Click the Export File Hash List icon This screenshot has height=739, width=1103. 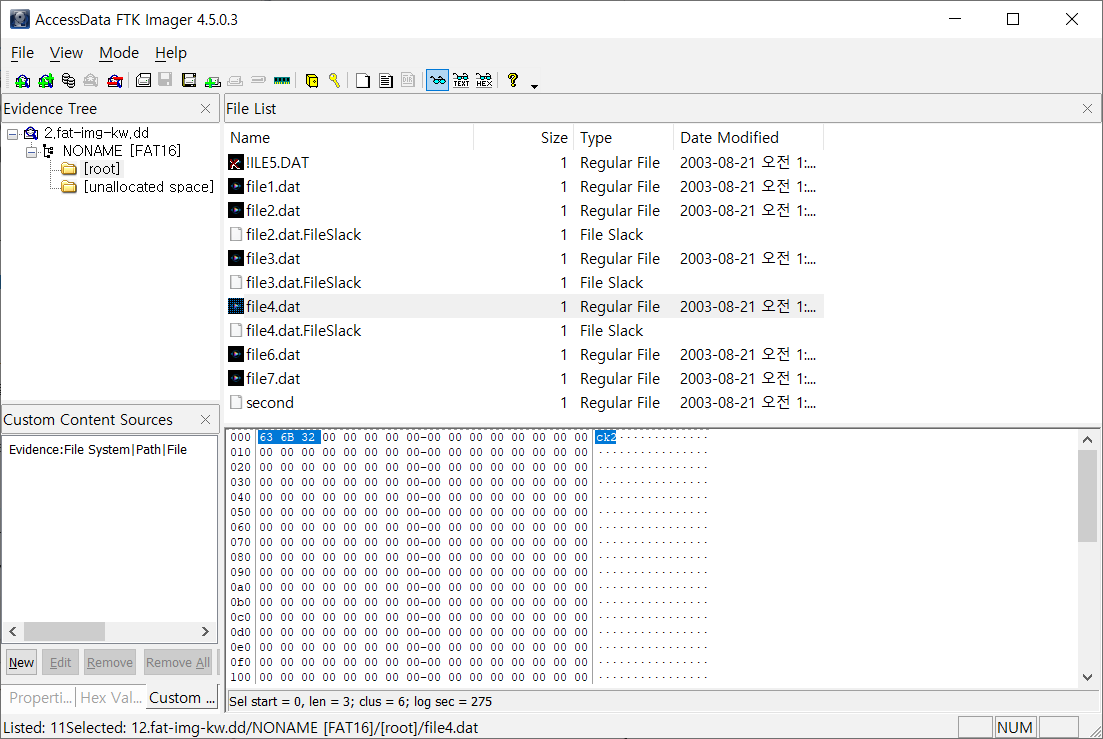[x=385, y=81]
